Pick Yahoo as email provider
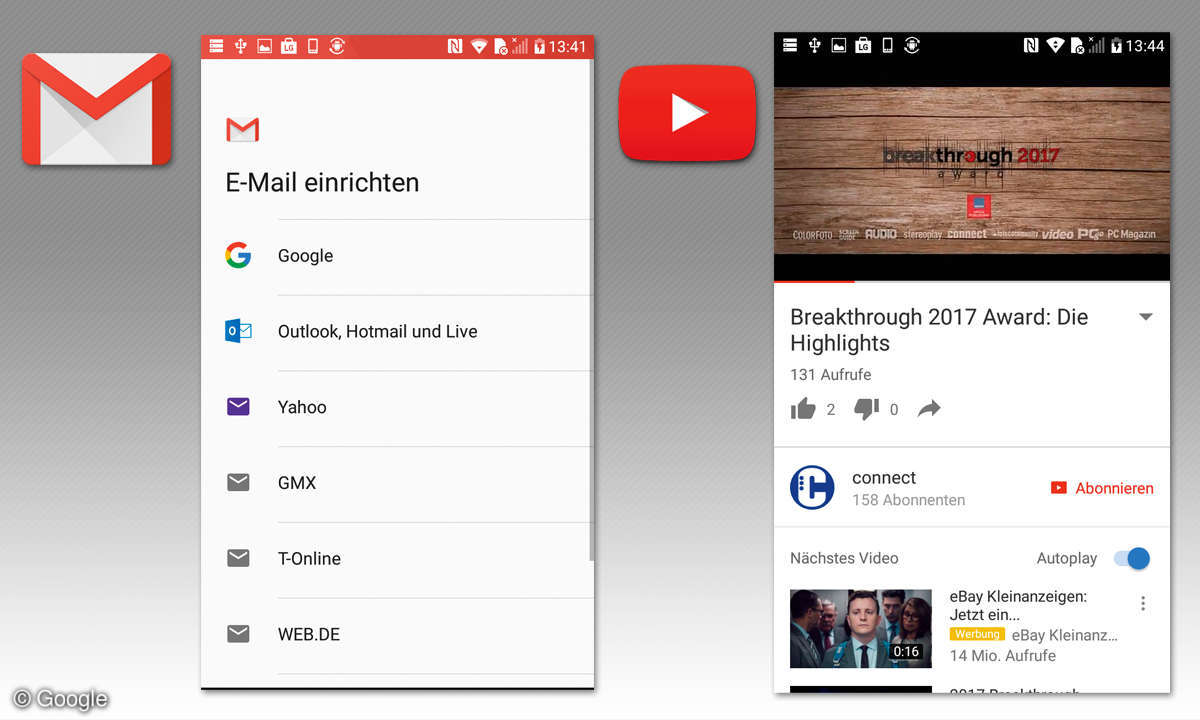 [x=397, y=407]
